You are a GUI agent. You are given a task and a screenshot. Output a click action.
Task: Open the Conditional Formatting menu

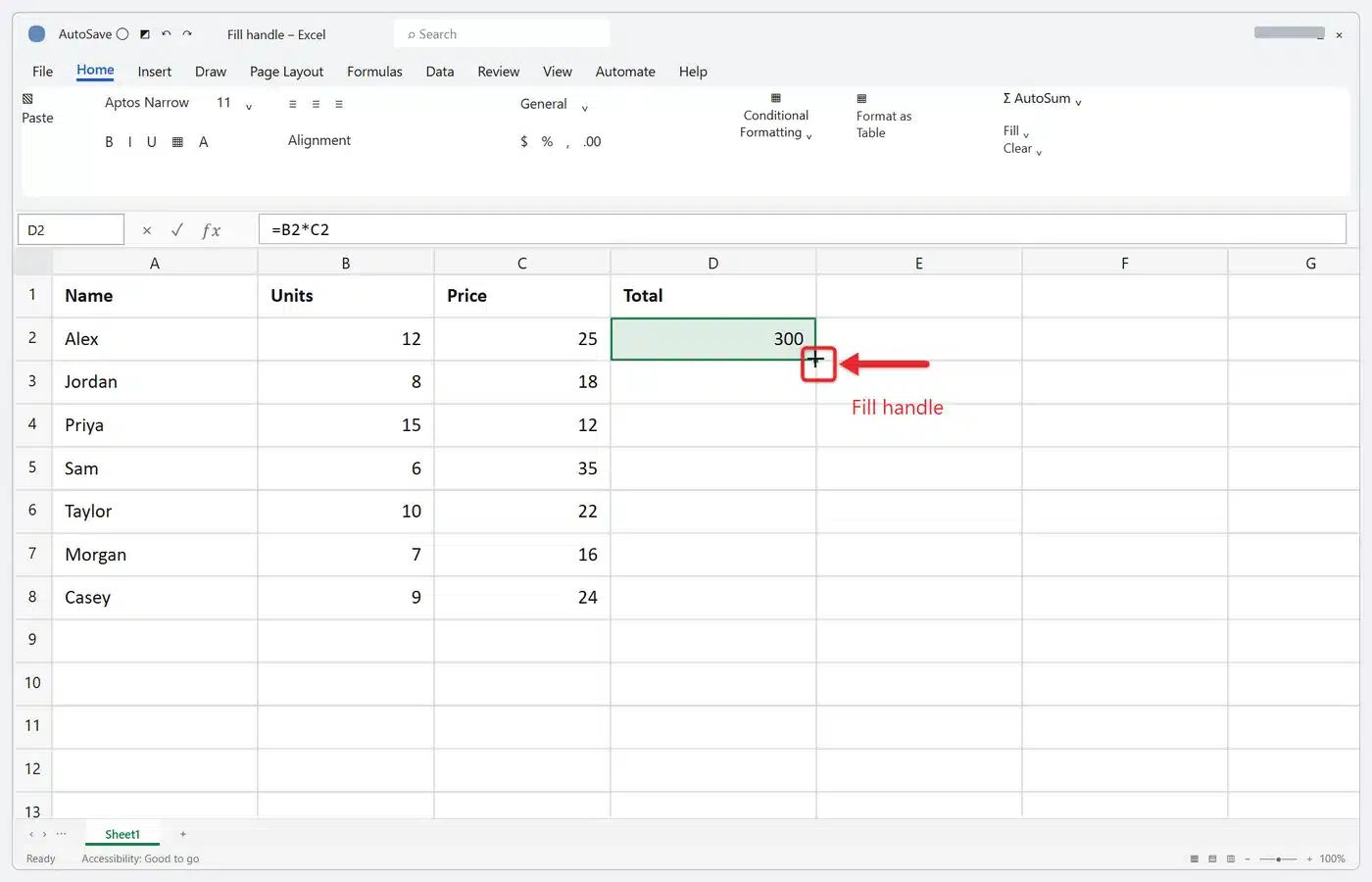click(776, 118)
